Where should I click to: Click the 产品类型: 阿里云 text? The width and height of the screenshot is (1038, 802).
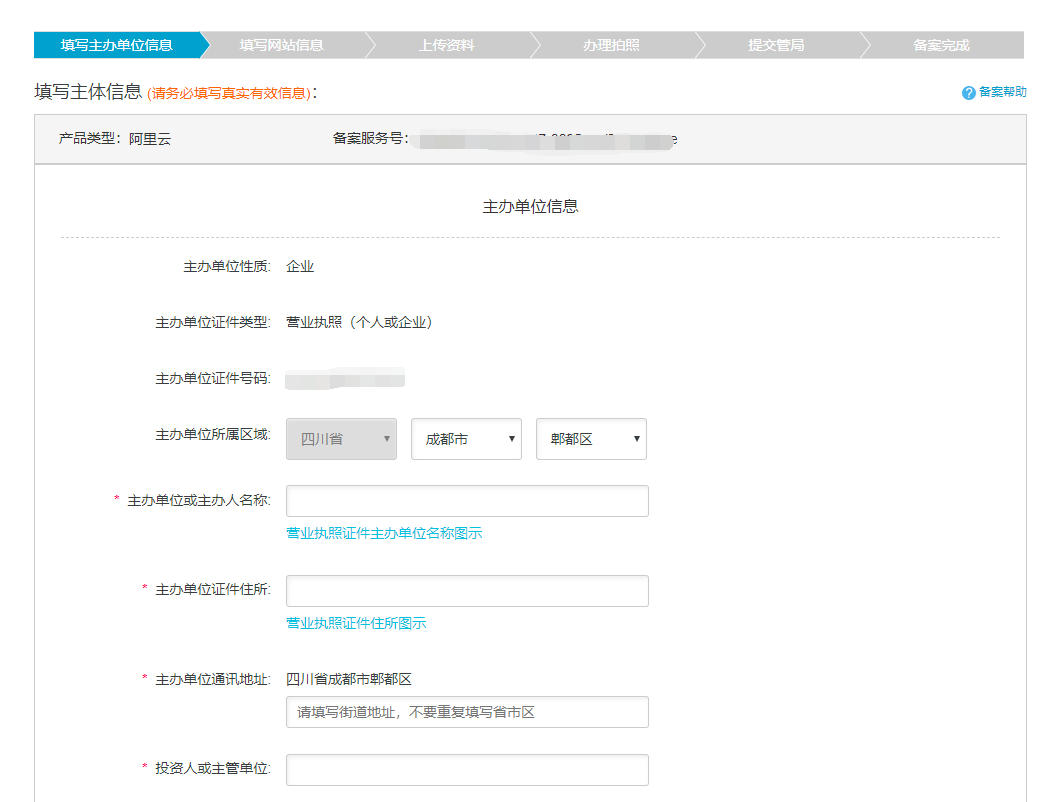pos(115,138)
